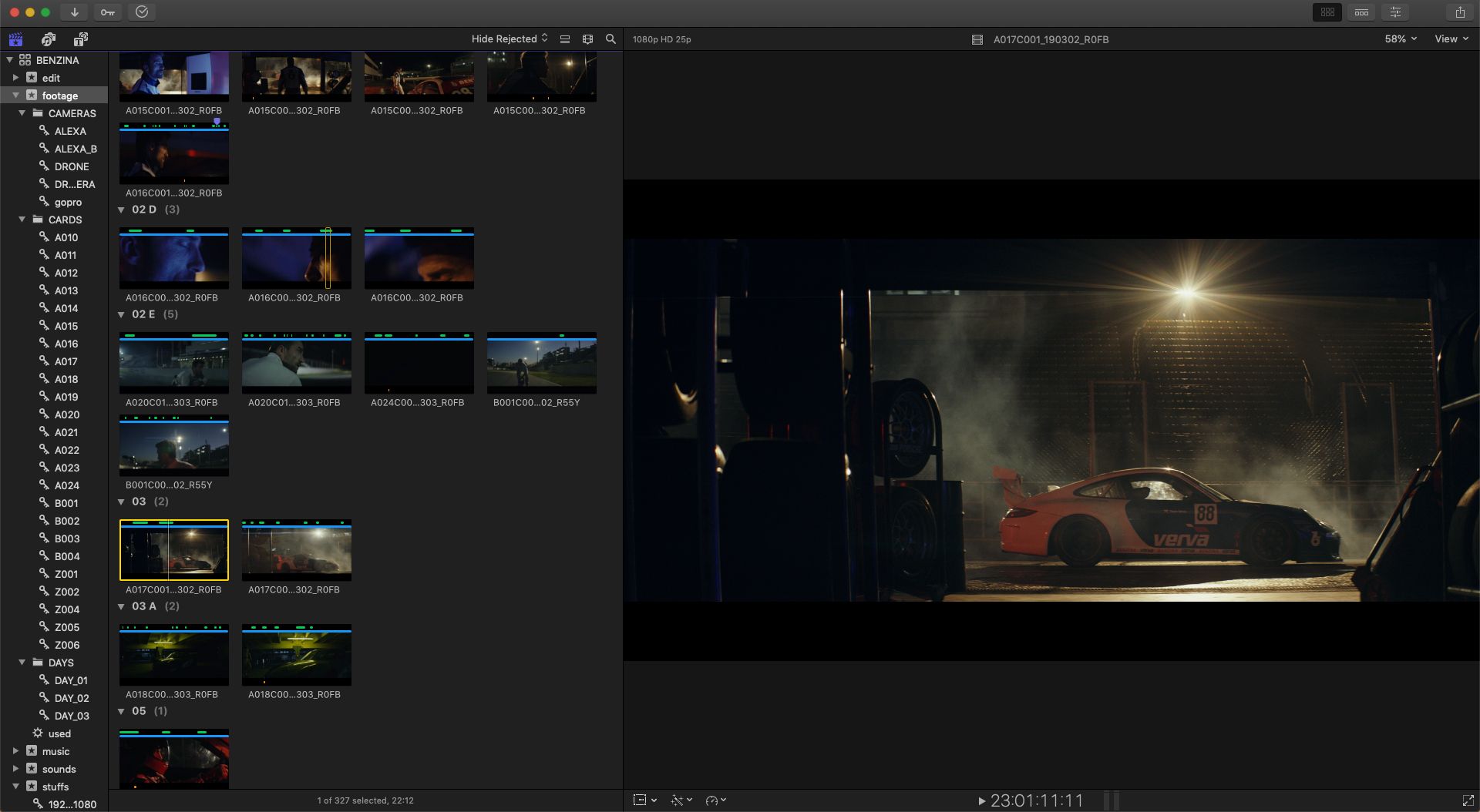Collapse the 03 A clip group
This screenshot has height=812, width=1480.
click(x=121, y=606)
